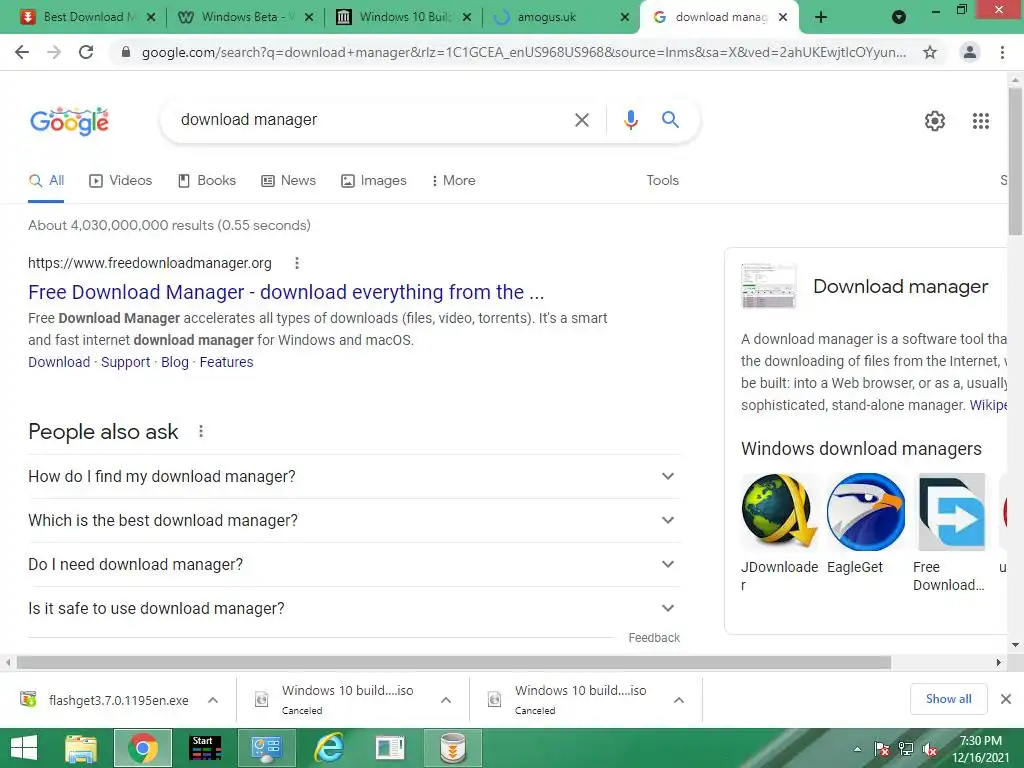Open options for flashget3.7.0.1195en.exe download

click(213, 700)
